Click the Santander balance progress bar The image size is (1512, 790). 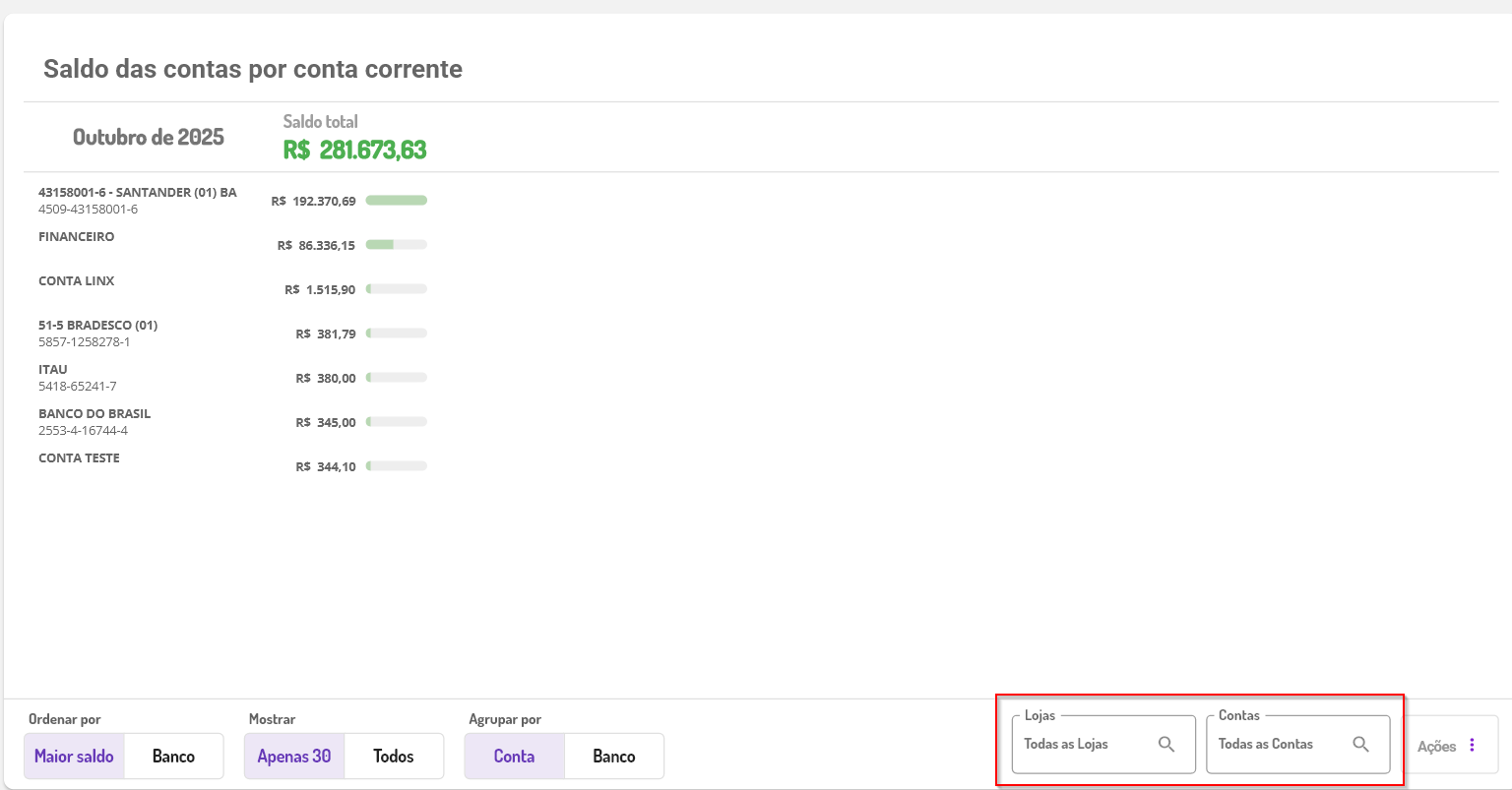click(x=396, y=201)
